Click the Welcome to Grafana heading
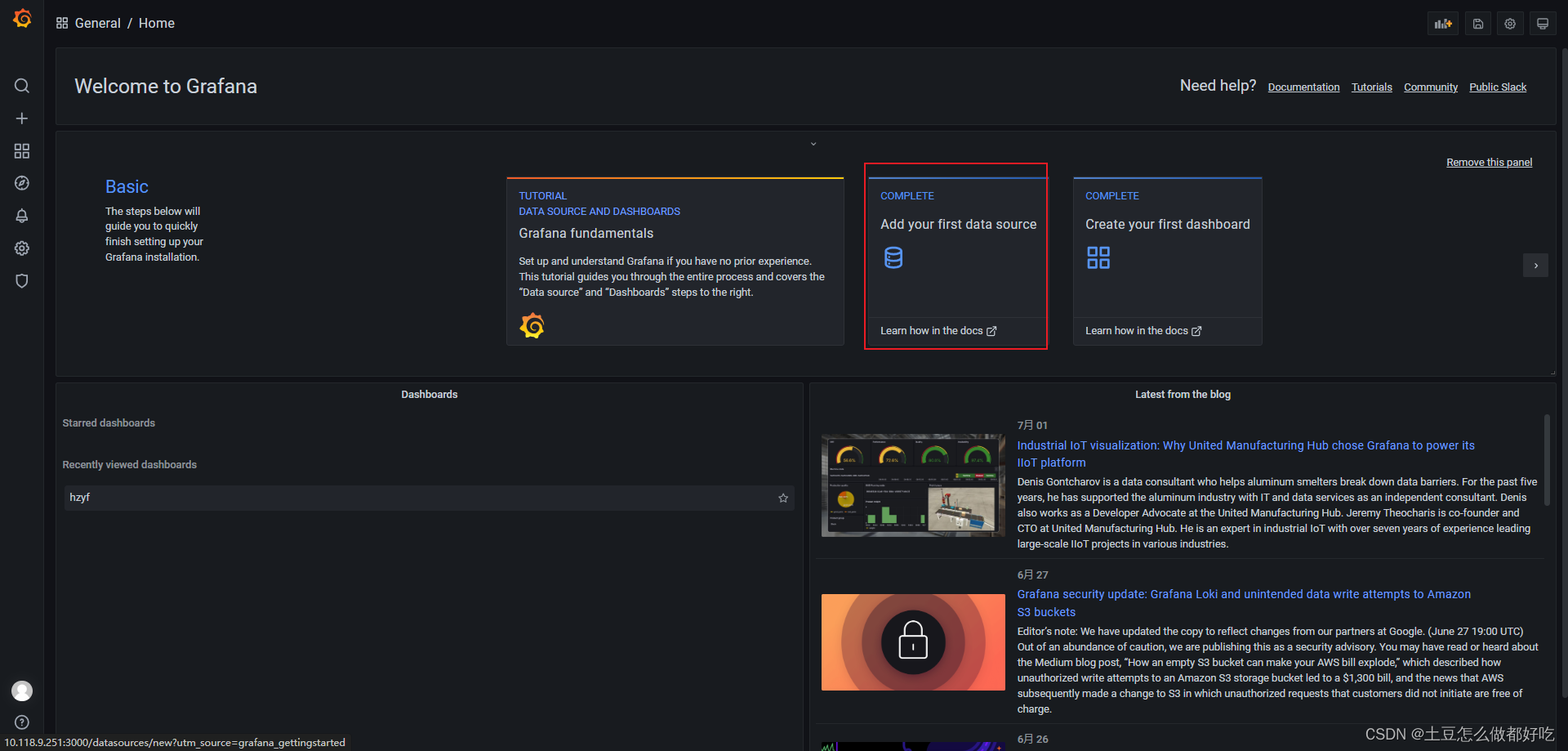Screen dimensions: 1568x751 (x=166, y=86)
